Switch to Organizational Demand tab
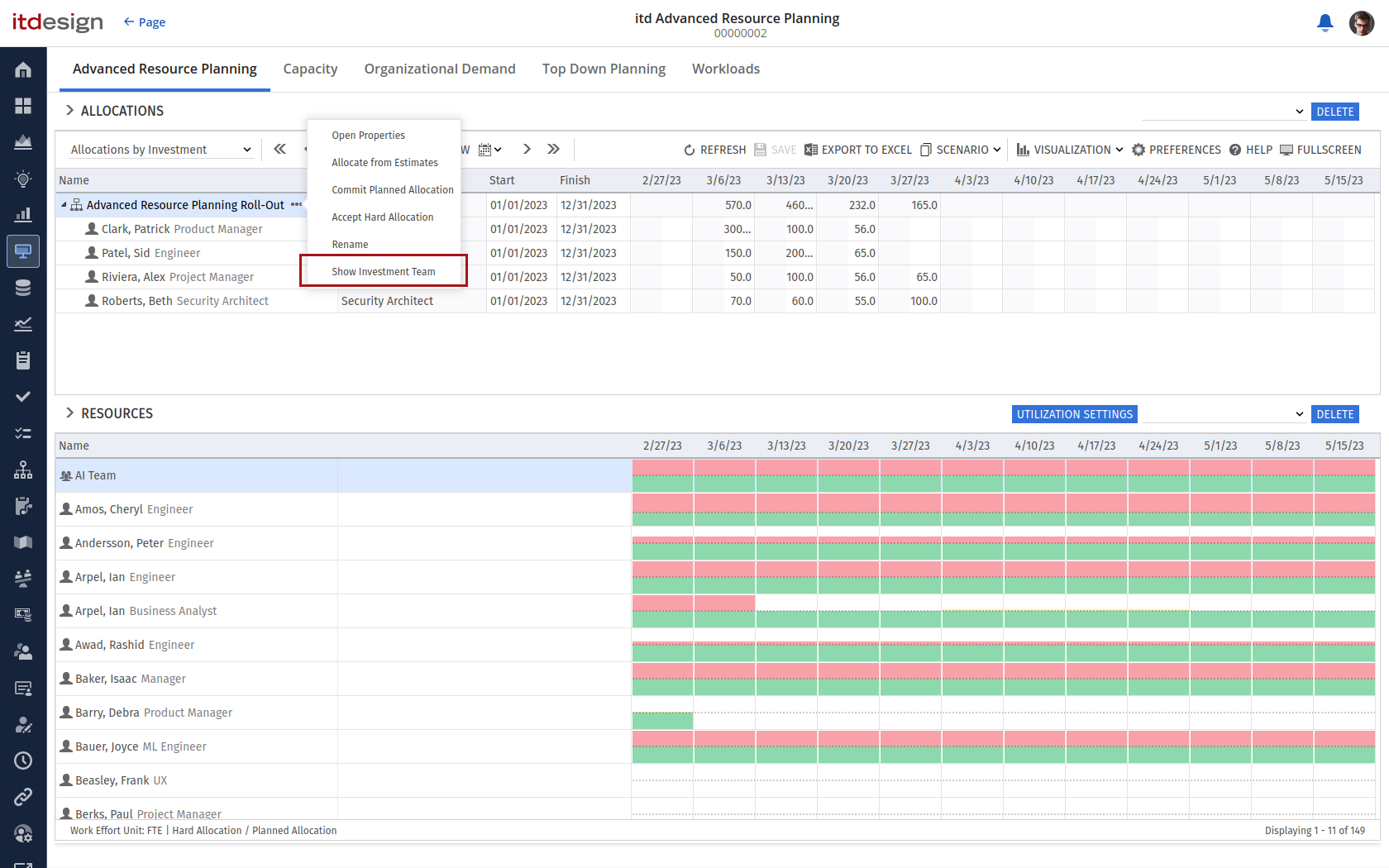 click(x=440, y=69)
